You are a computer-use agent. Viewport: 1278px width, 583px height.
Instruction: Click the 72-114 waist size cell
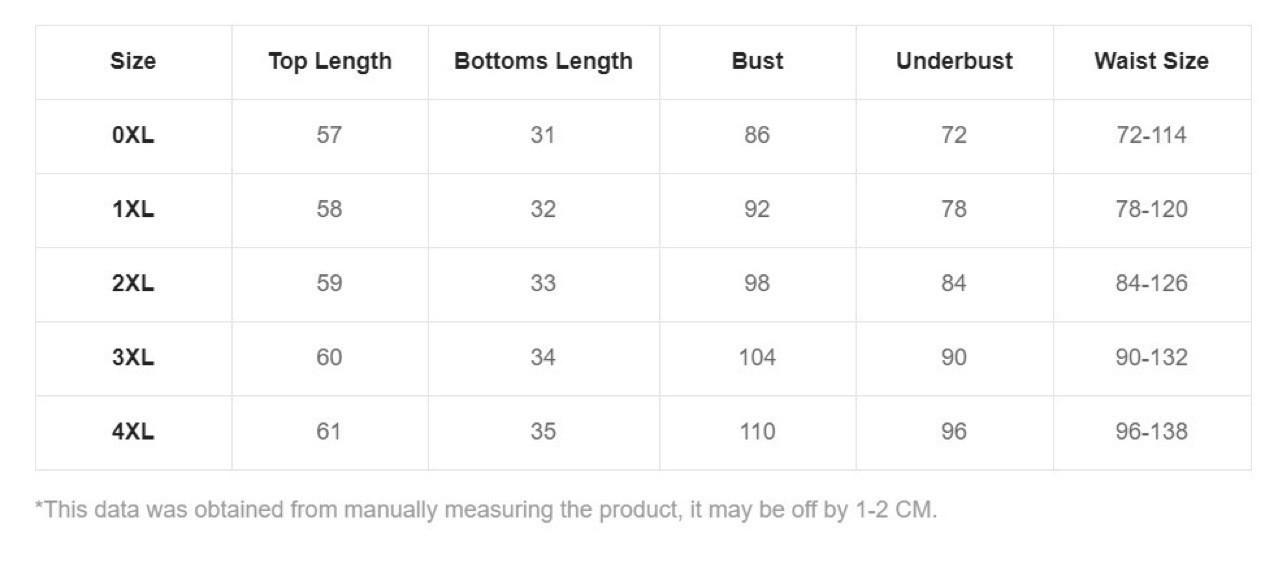pos(1151,135)
